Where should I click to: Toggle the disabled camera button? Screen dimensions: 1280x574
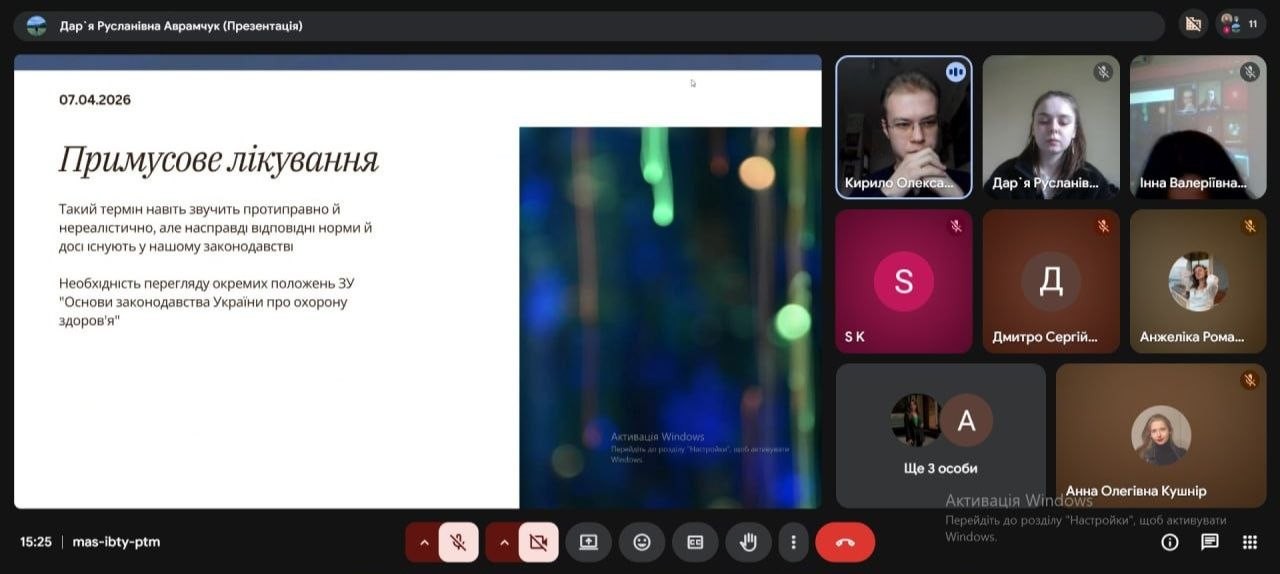tap(538, 542)
